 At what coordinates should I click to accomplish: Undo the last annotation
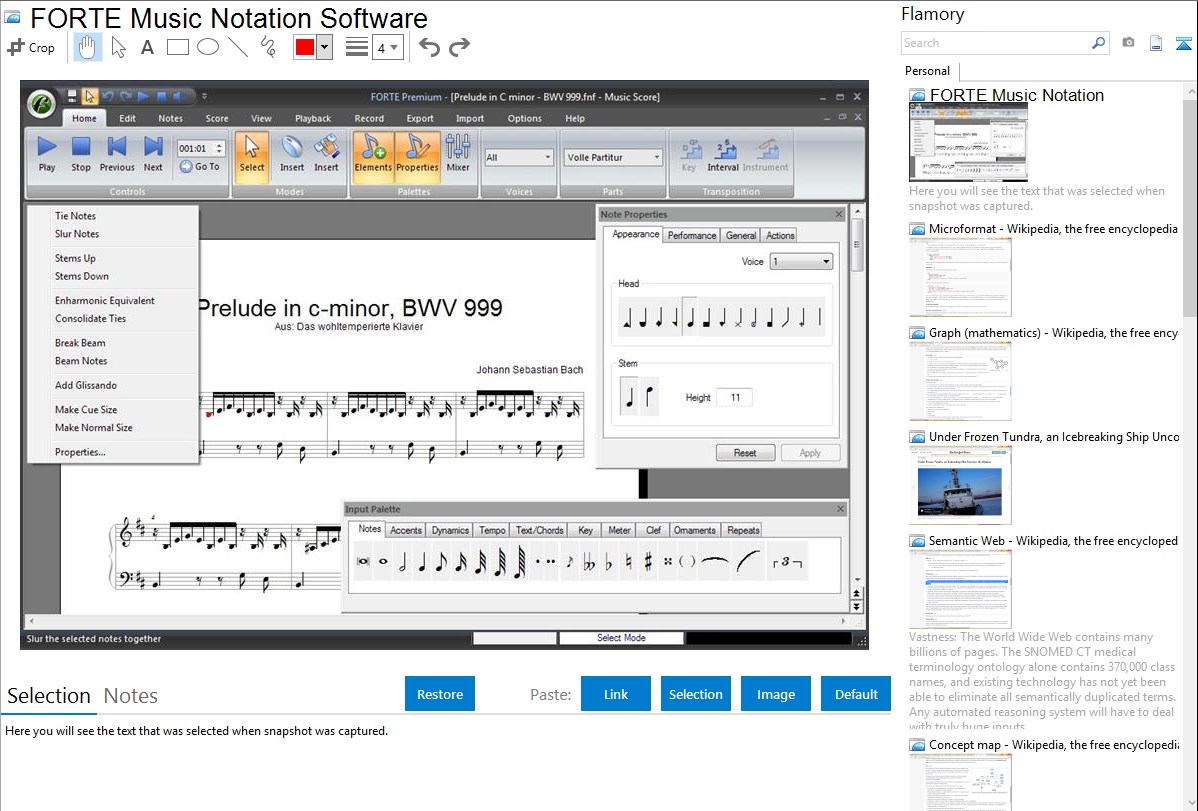pos(429,47)
